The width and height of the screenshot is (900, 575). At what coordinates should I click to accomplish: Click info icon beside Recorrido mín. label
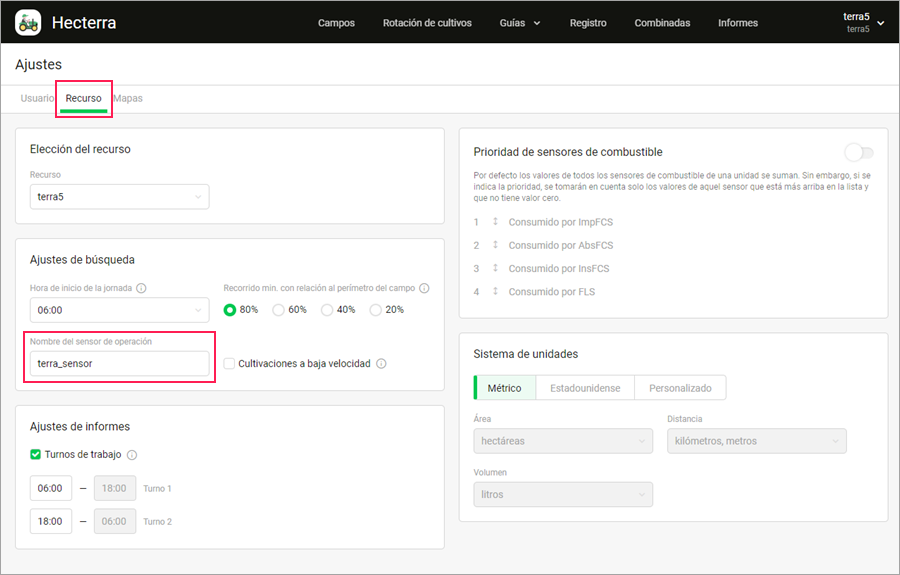click(424, 288)
